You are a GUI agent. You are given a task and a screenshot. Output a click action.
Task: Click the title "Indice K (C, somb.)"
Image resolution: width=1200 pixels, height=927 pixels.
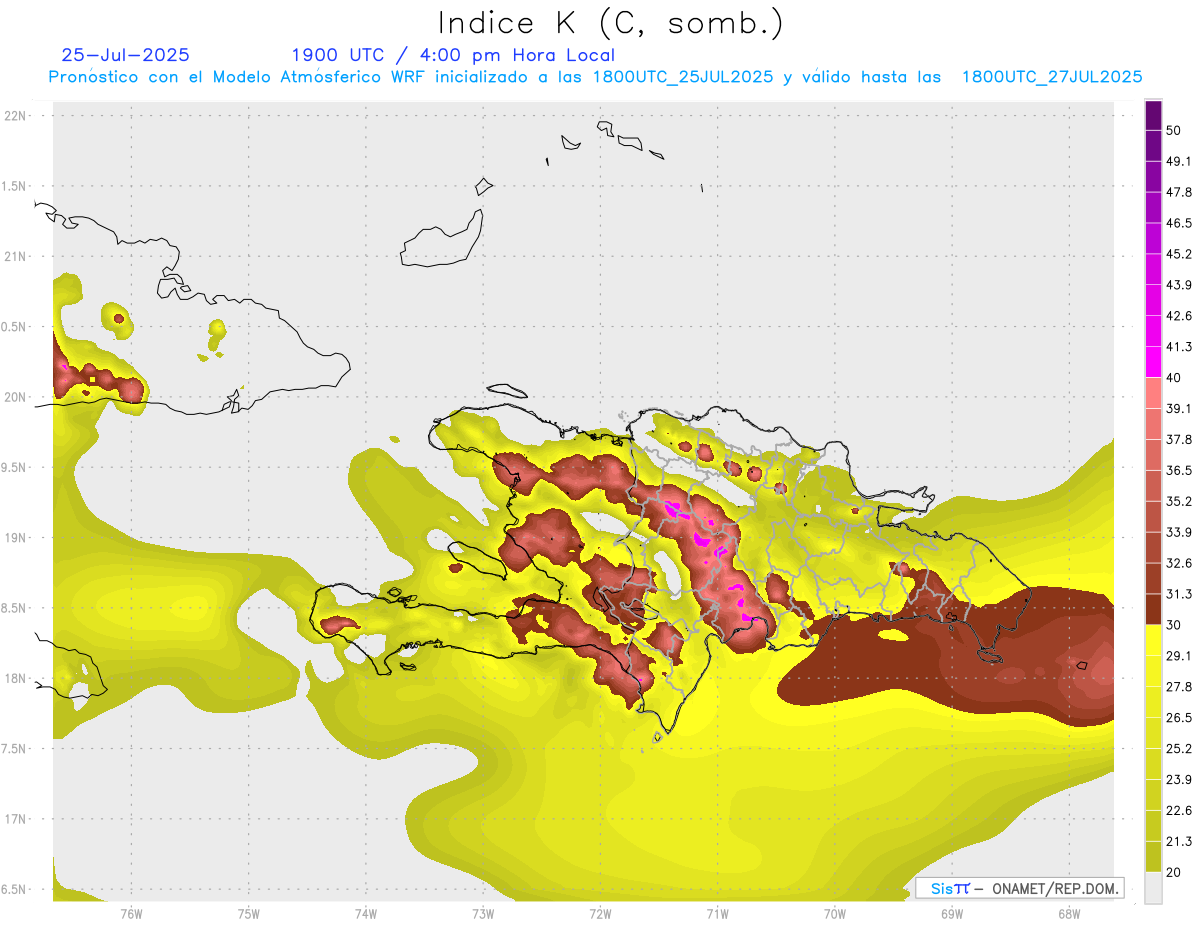[x=610, y=23]
